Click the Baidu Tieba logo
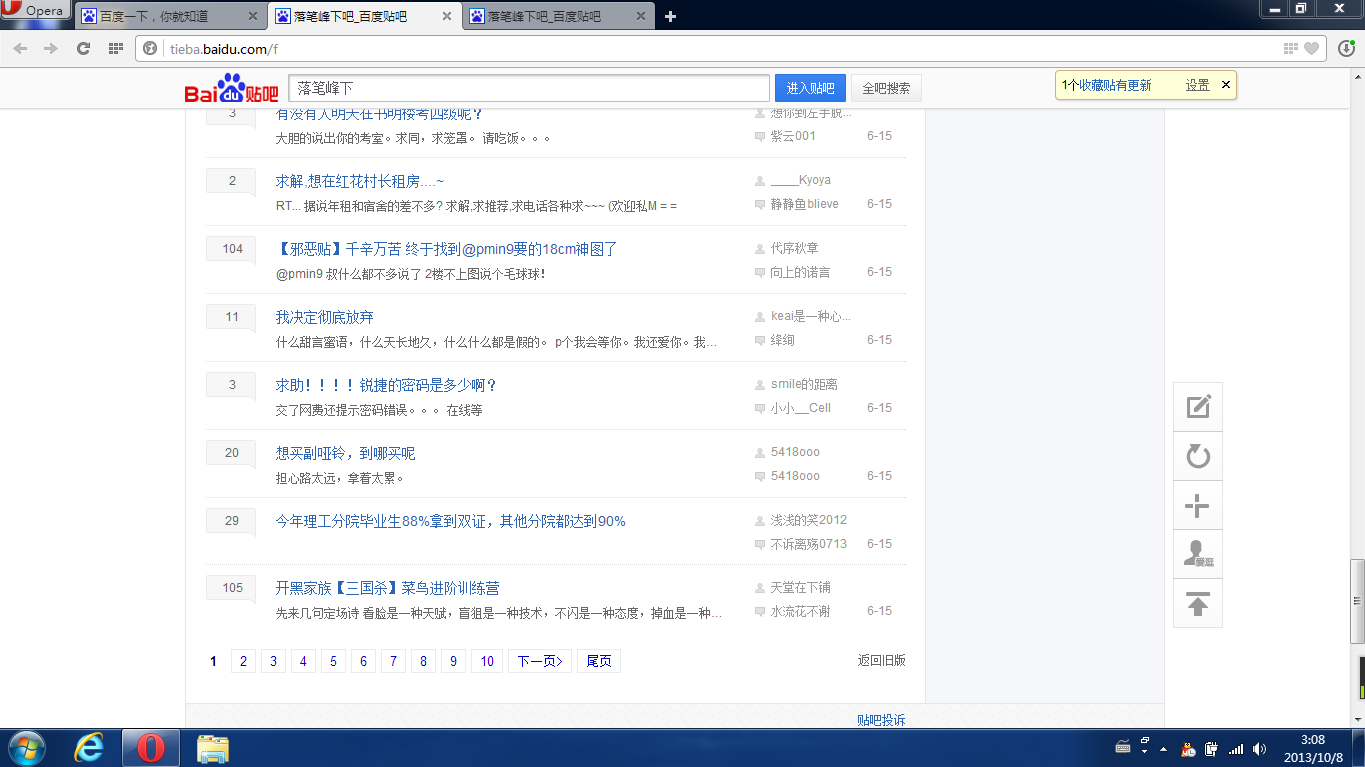1365x767 pixels. (x=231, y=88)
